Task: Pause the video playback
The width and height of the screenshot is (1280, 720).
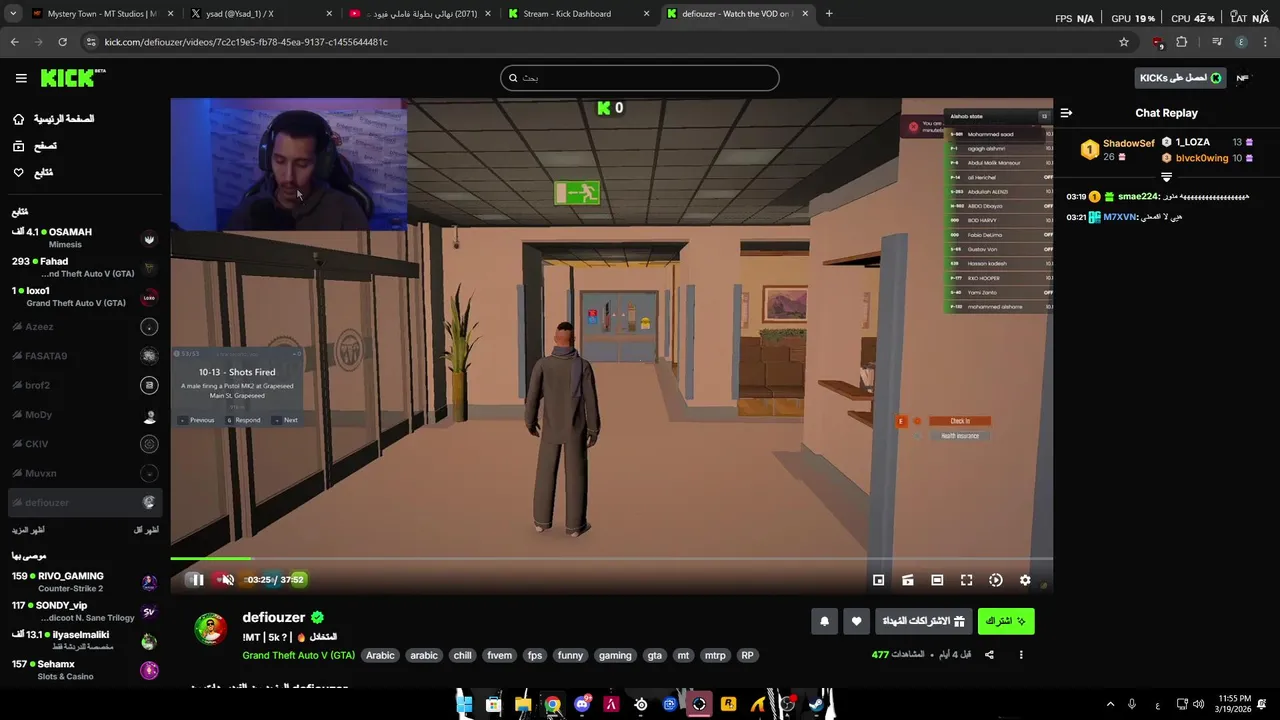Action: click(198, 580)
